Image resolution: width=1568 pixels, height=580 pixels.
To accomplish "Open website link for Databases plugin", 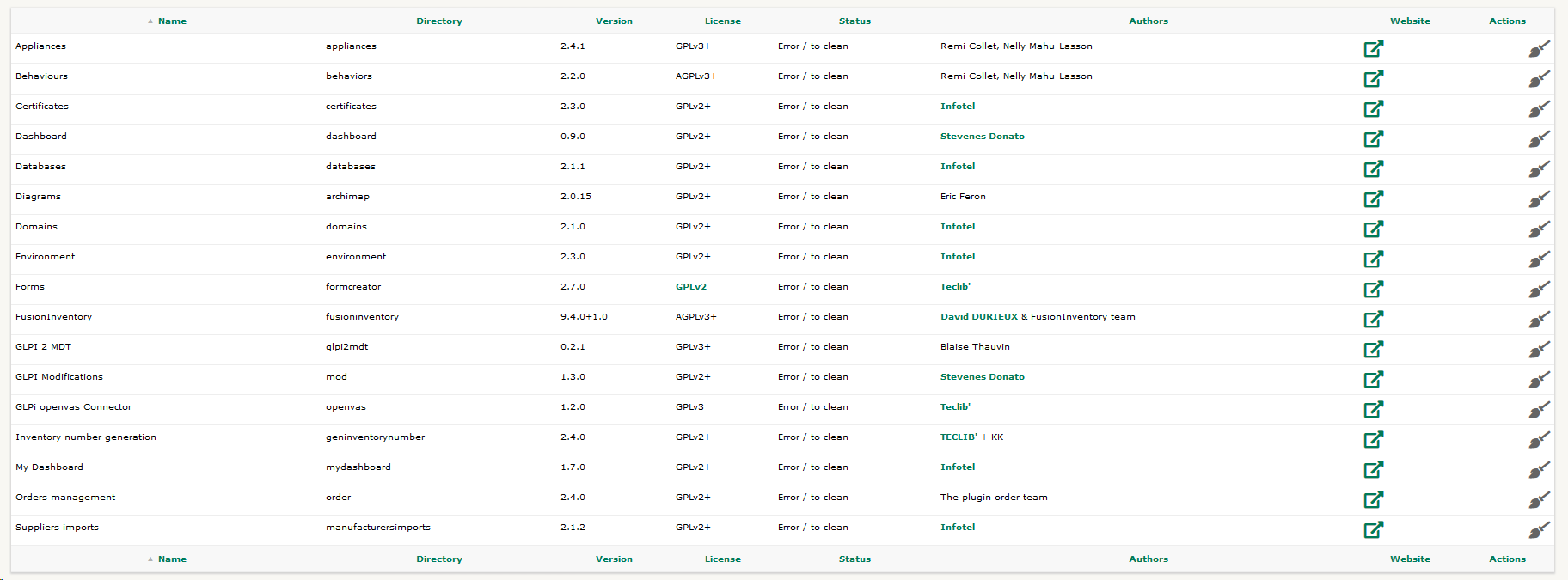I will click(1374, 168).
